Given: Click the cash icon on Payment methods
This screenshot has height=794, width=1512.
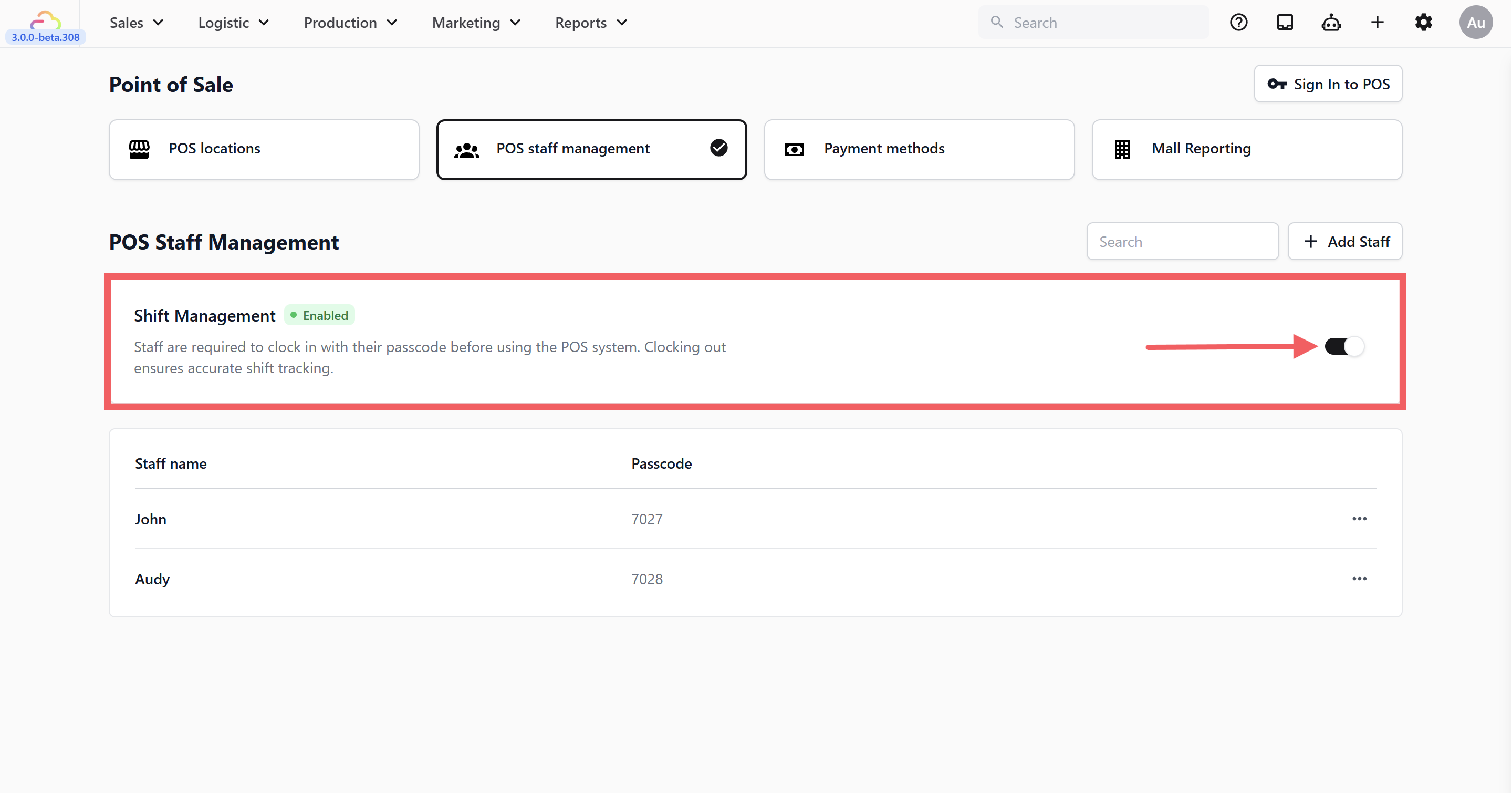Looking at the screenshot, I should click(x=794, y=150).
